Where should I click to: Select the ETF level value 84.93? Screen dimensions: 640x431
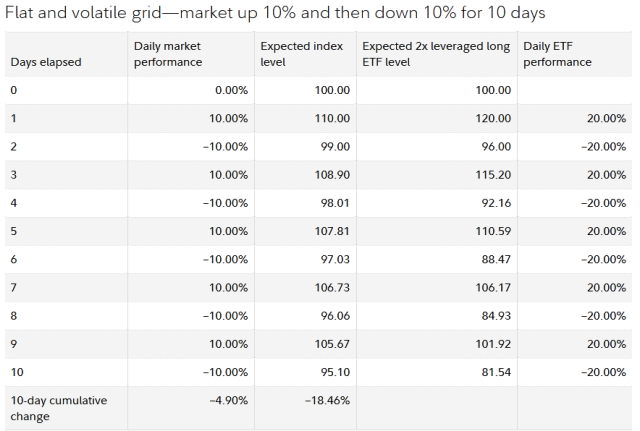click(x=496, y=315)
